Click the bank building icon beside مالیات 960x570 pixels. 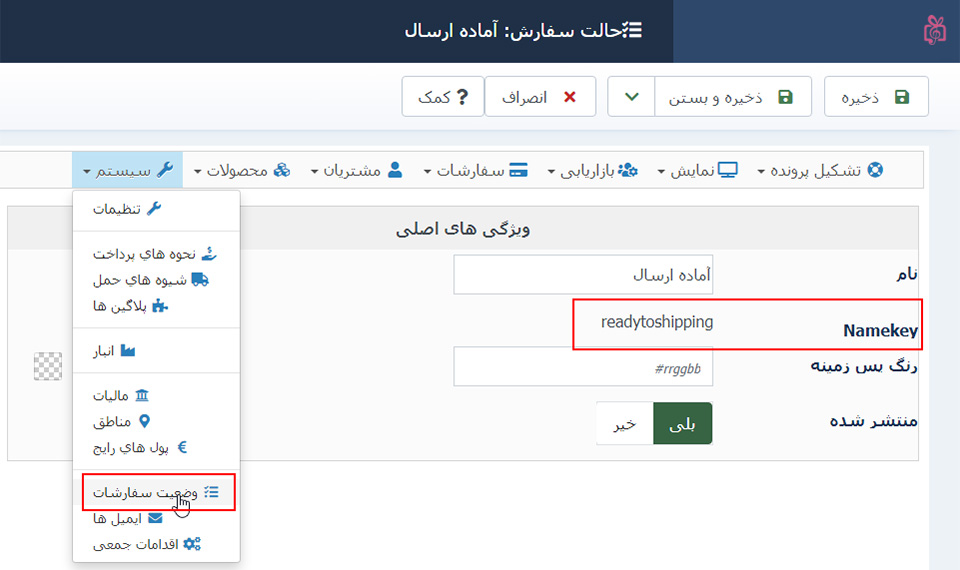141,395
